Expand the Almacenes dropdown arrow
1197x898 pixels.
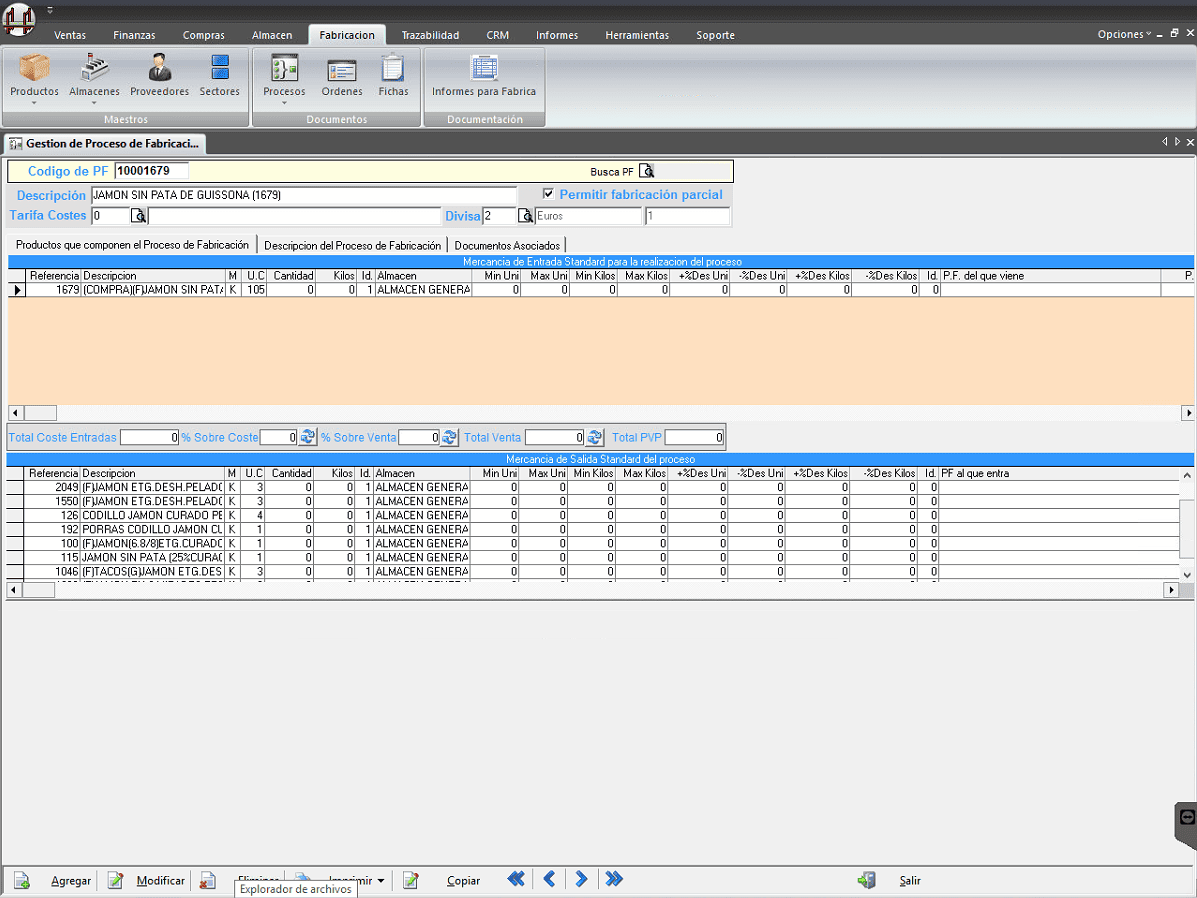coord(94,103)
